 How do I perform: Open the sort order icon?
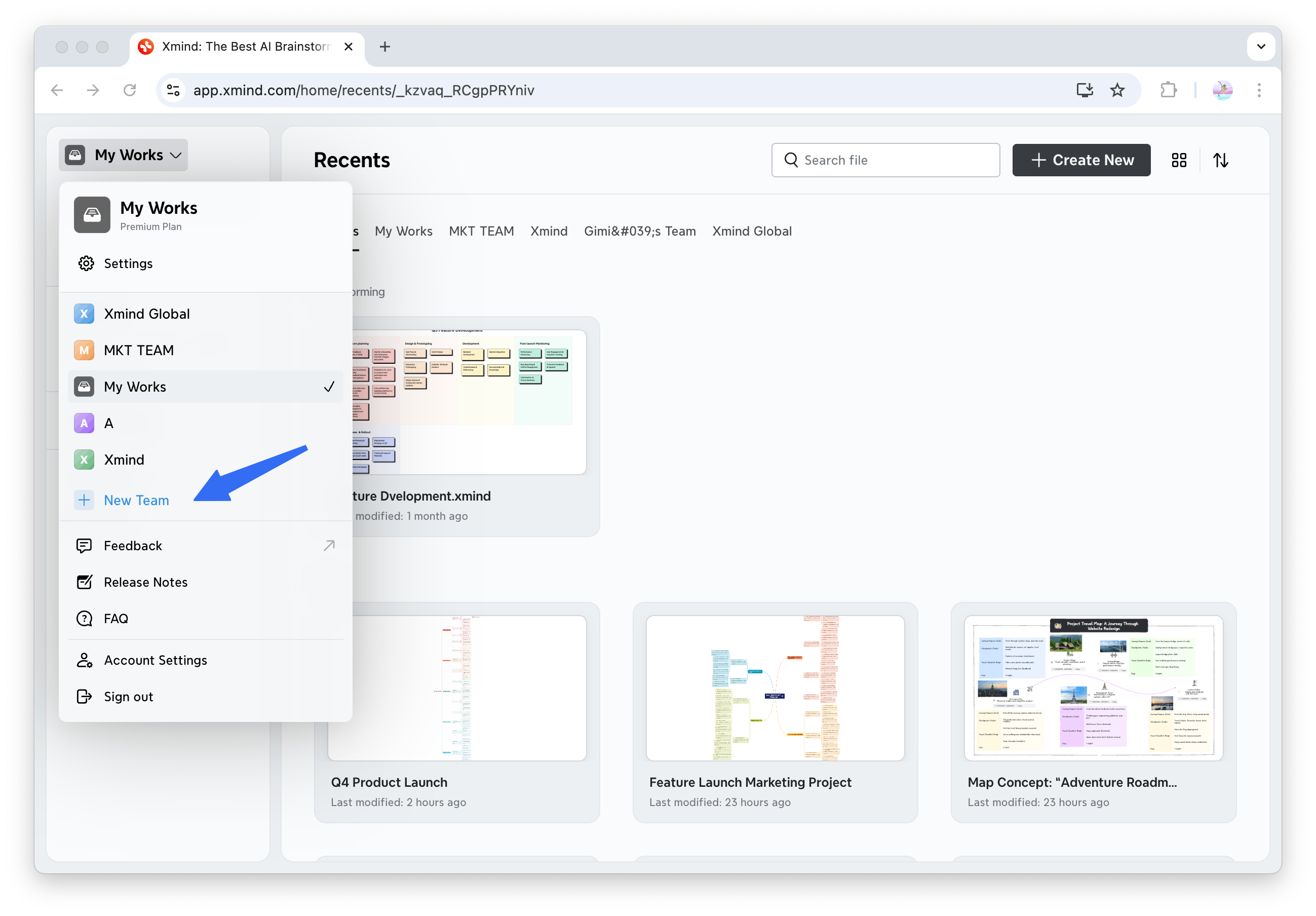point(1221,161)
